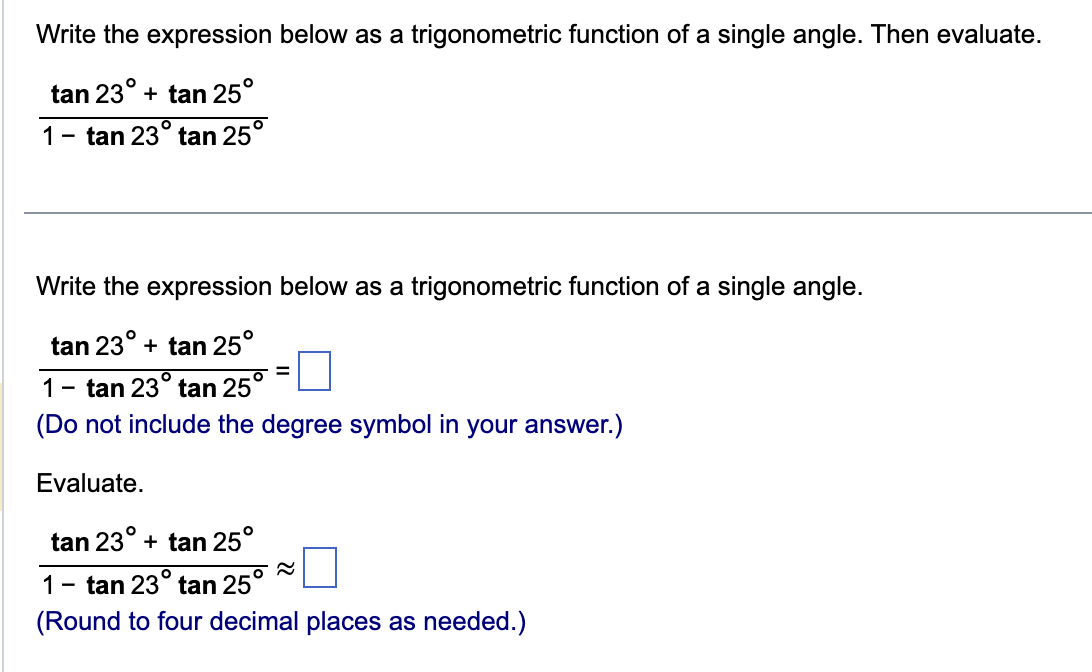Select the answer box next to the equals sign

(317, 371)
